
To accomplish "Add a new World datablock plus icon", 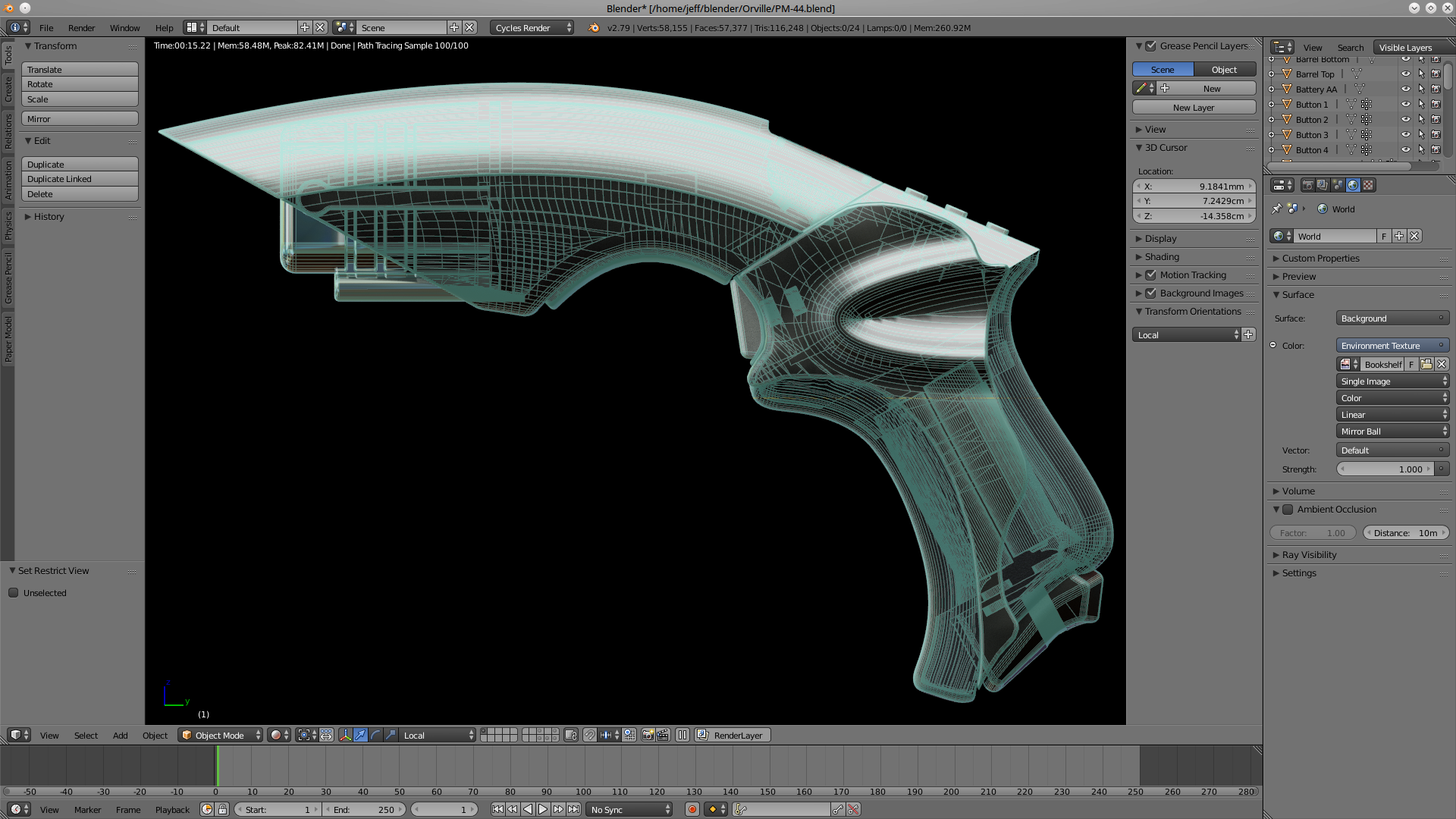I will [1399, 236].
